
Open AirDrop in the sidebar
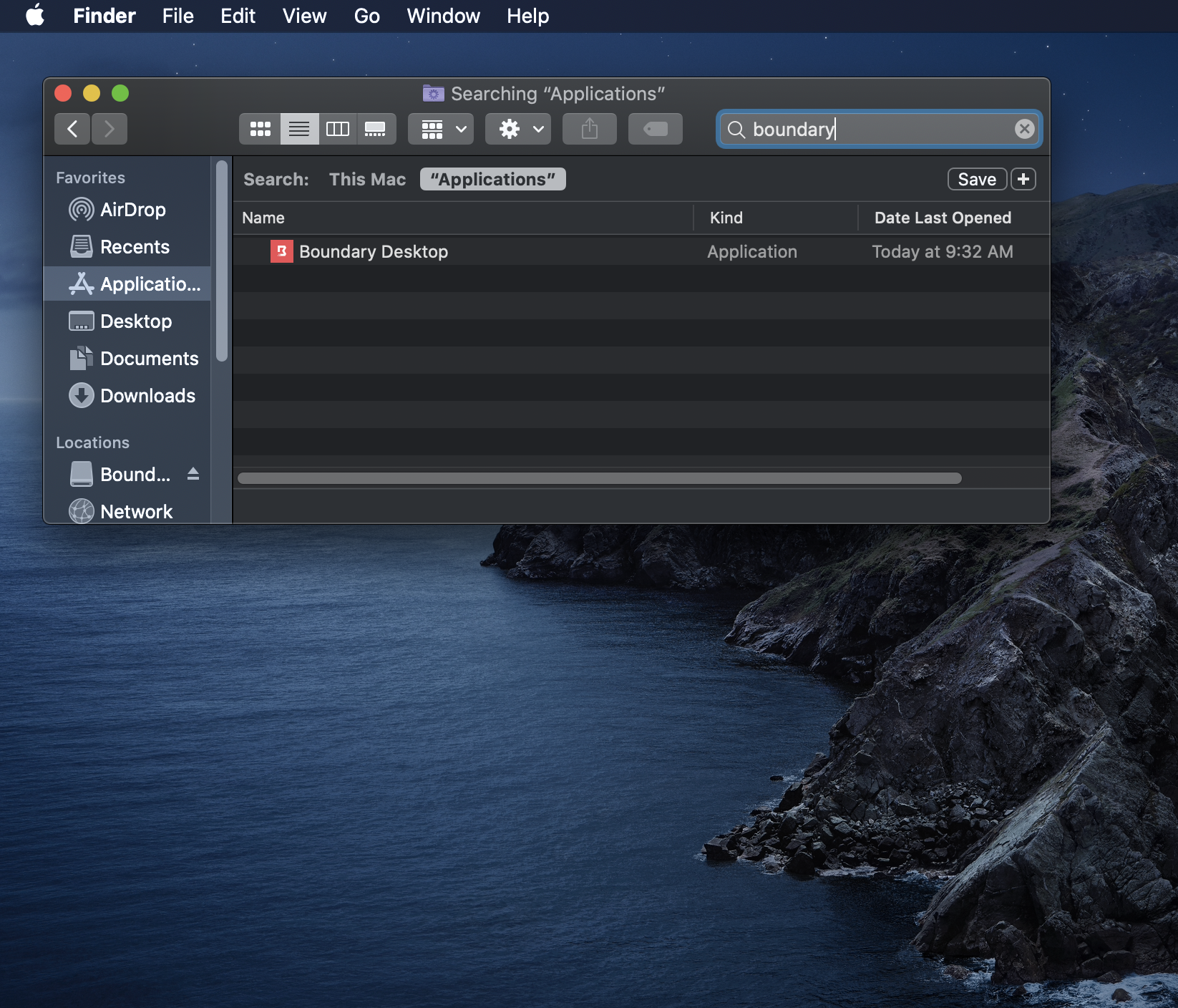[127, 210]
